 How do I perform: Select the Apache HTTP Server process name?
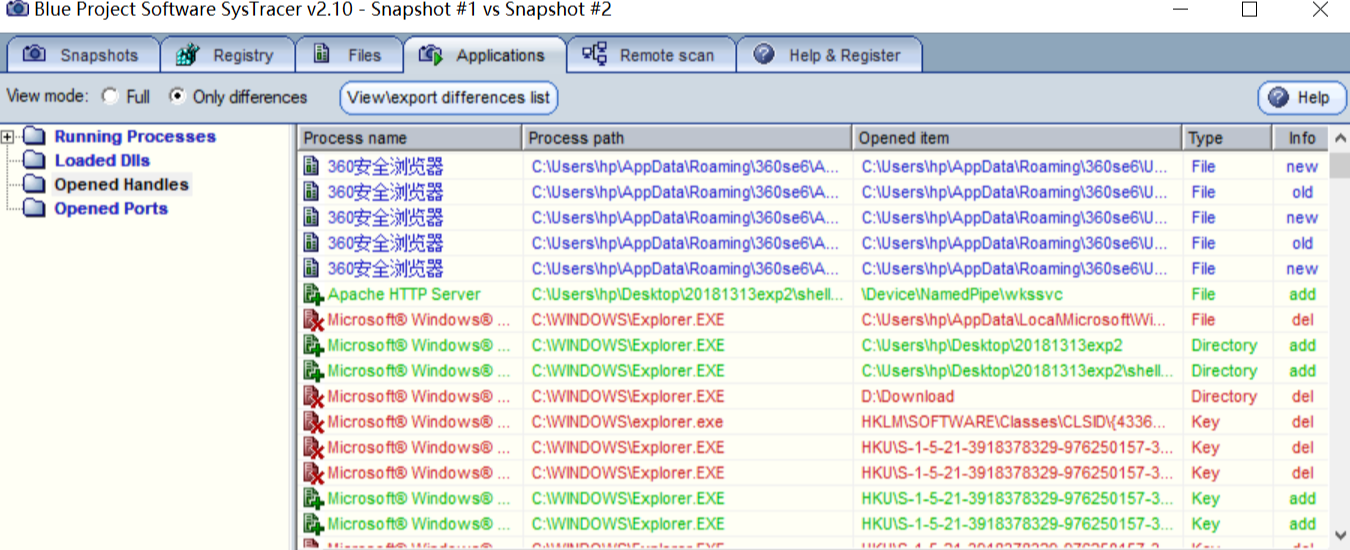tap(404, 294)
